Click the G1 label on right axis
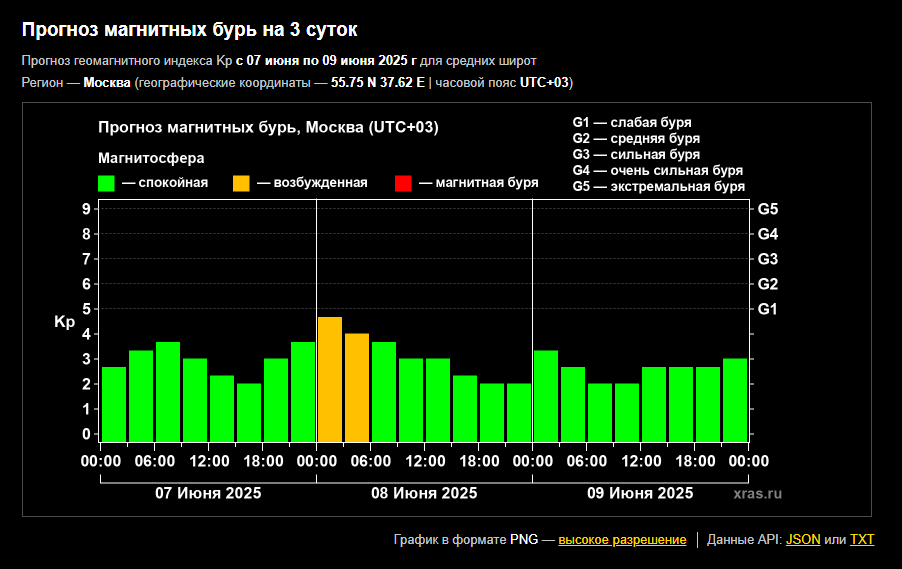This screenshot has height=569, width=902. 768,309
